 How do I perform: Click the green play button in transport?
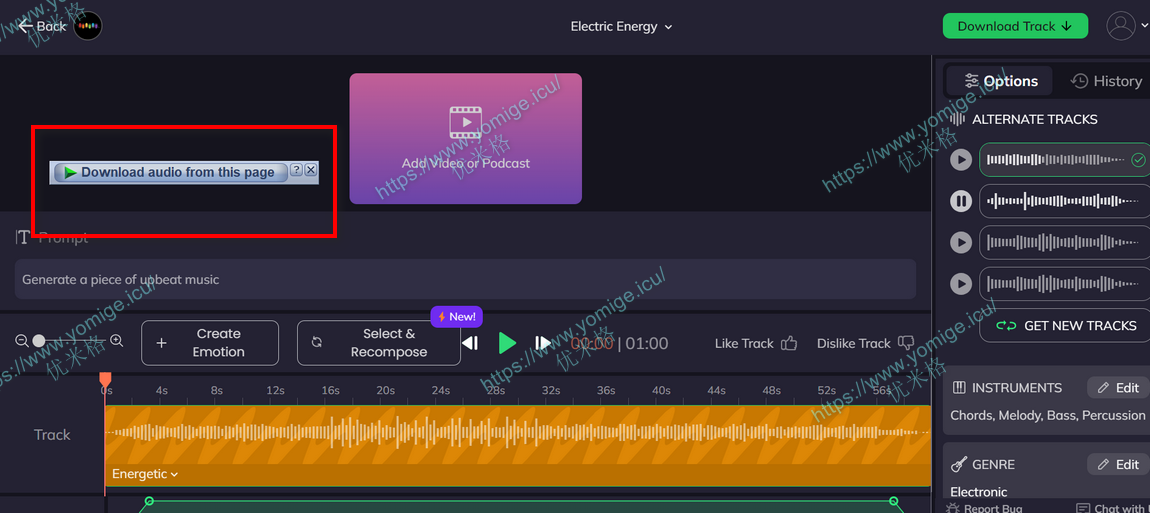coord(507,343)
